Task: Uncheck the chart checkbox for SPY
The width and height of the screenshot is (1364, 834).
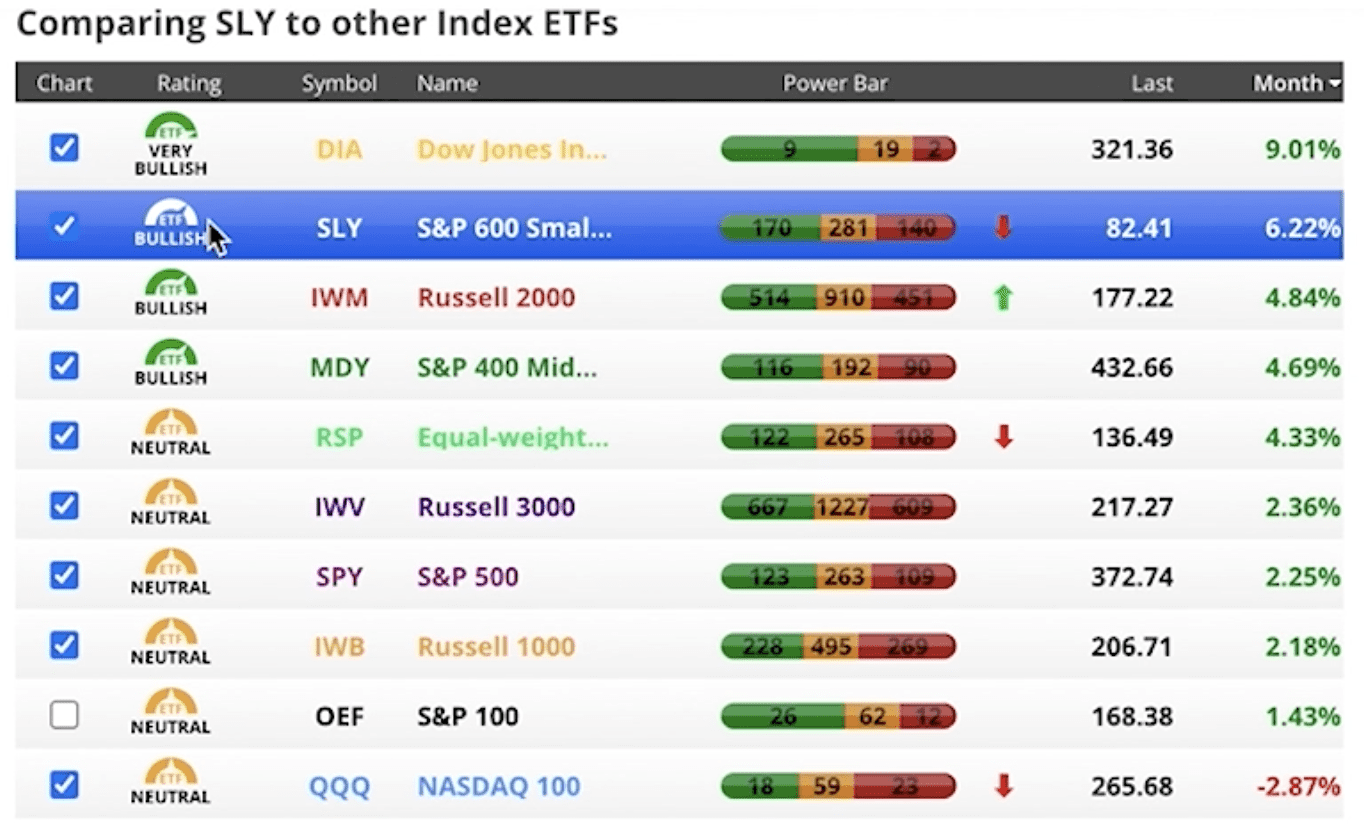Action: tap(64, 576)
